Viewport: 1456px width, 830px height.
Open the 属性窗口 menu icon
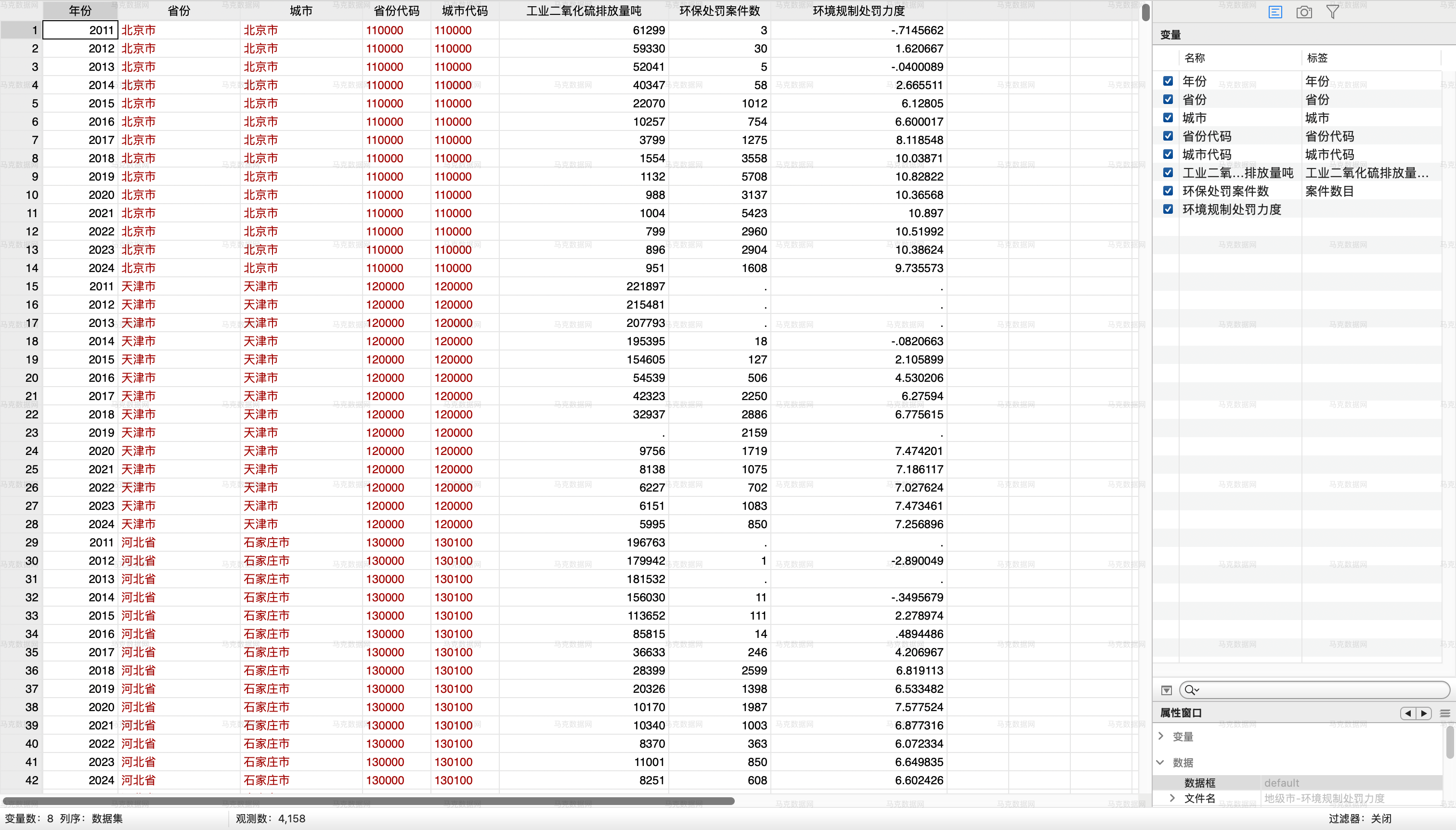1444,713
